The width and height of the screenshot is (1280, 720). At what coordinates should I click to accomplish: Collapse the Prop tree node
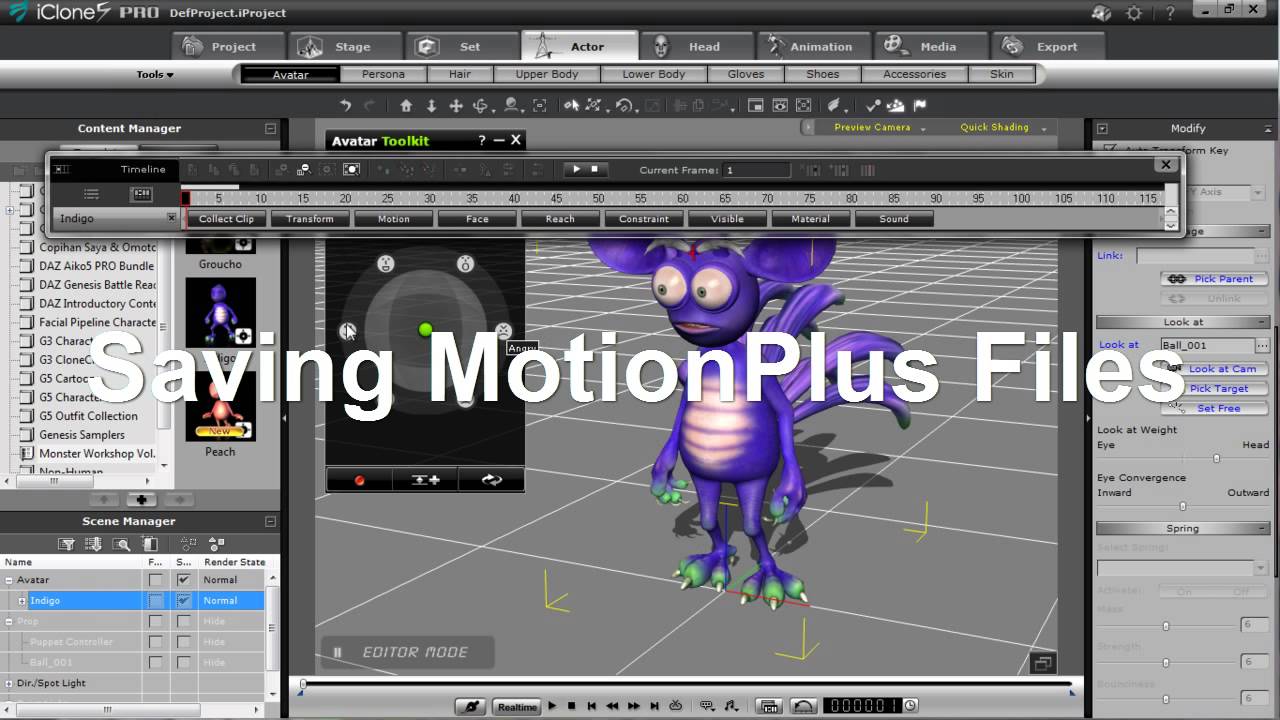point(9,621)
